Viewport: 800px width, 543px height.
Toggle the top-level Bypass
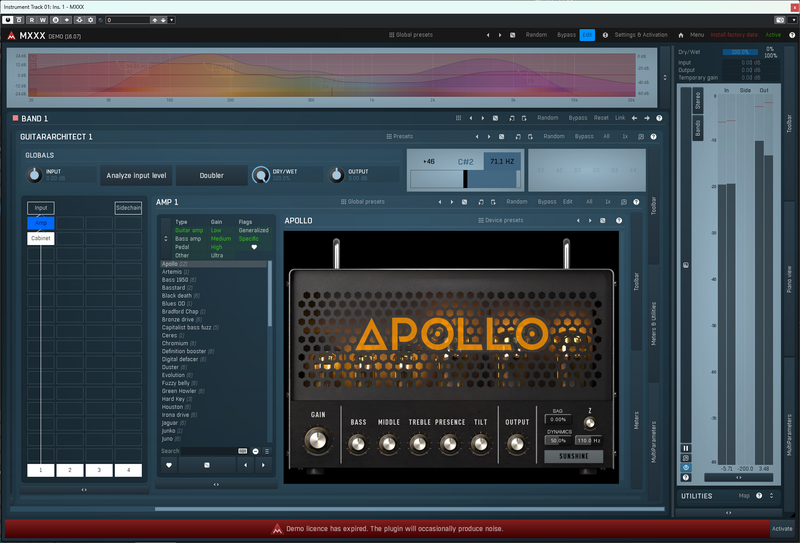(566, 35)
